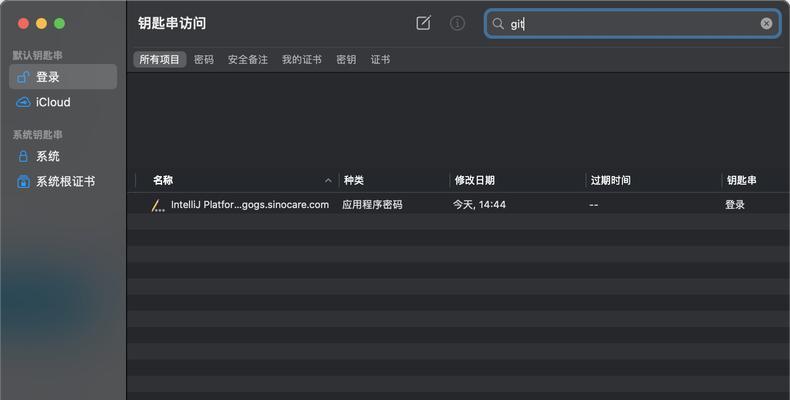Close the window with the red button
Image resolution: width=790 pixels, height=400 pixels.
click(23, 23)
